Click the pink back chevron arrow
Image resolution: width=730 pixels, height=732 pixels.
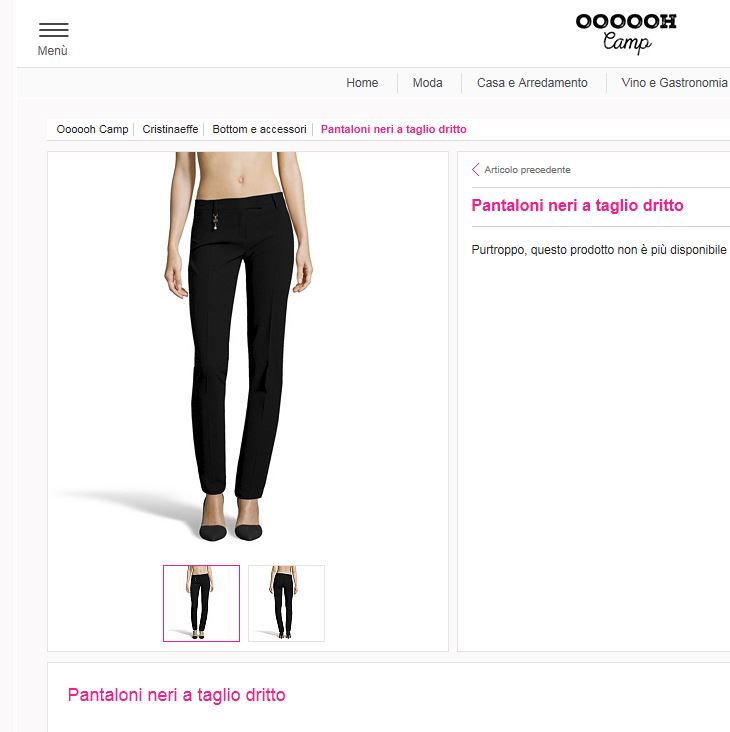(x=476, y=169)
